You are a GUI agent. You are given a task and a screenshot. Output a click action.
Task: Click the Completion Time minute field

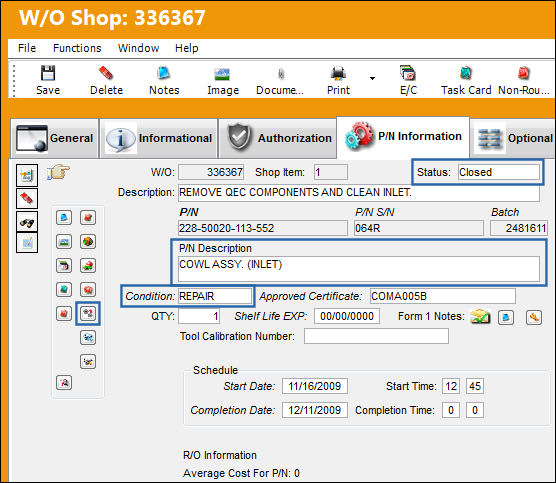(475, 410)
